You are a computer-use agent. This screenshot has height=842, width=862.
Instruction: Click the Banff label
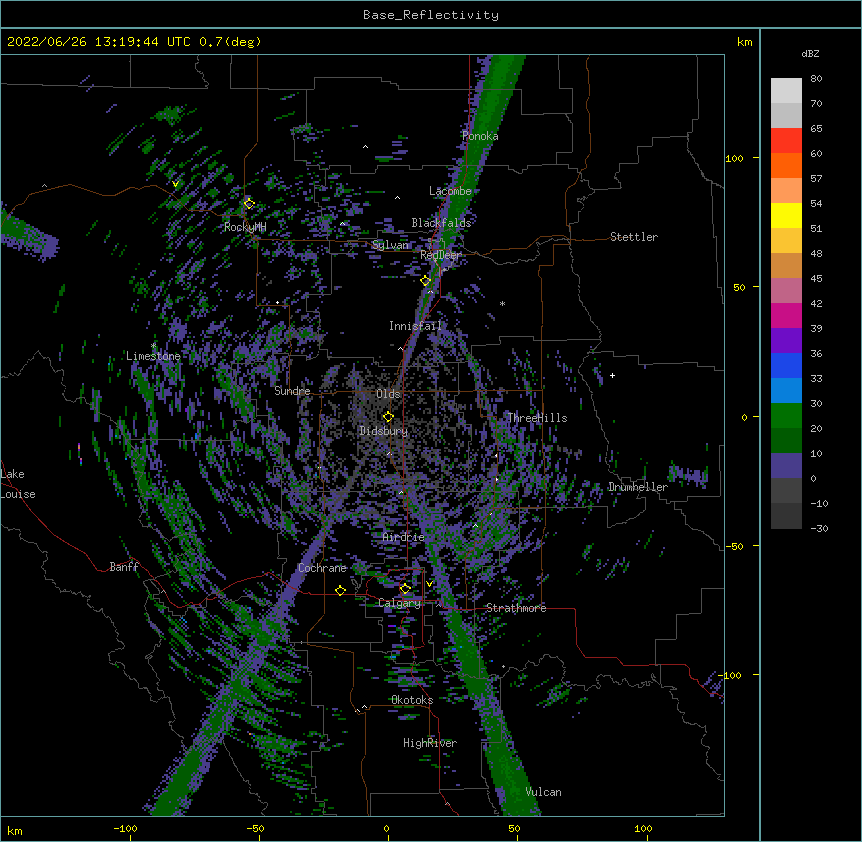click(x=124, y=567)
